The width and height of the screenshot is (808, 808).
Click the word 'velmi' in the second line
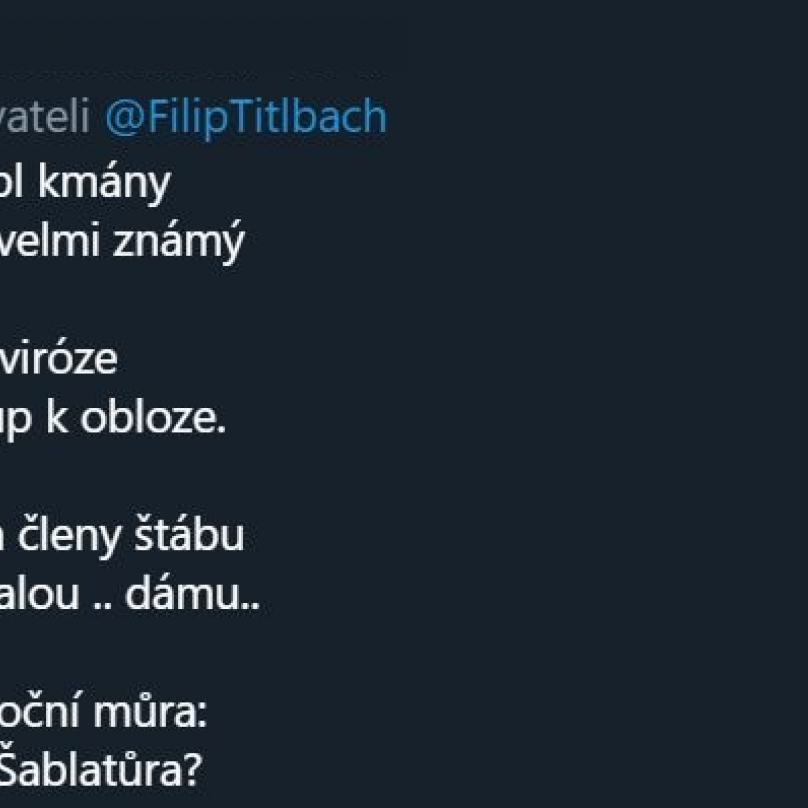(x=49, y=241)
